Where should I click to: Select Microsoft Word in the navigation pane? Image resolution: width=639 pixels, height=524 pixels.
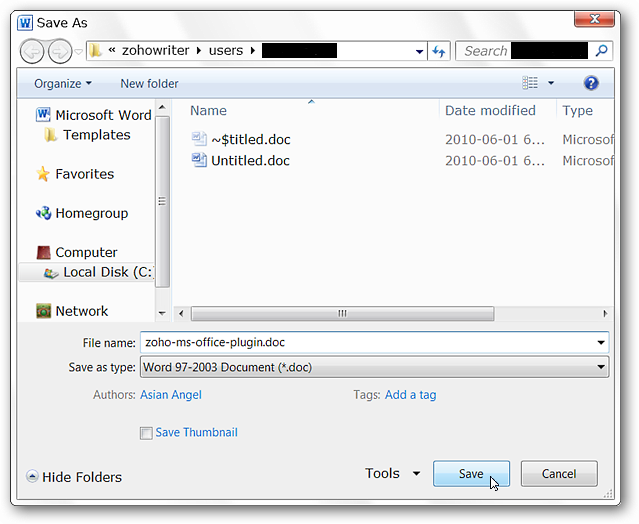103,115
